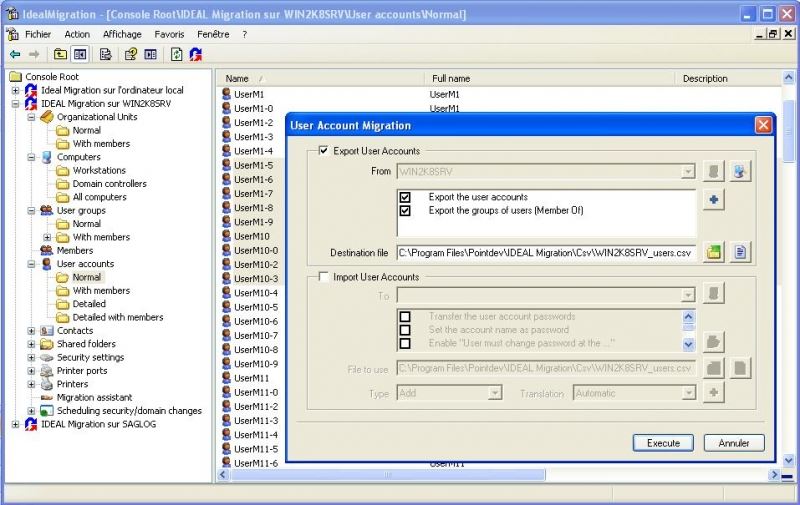Open the Affichage menu
This screenshot has width=800, height=505.
[x=122, y=34]
